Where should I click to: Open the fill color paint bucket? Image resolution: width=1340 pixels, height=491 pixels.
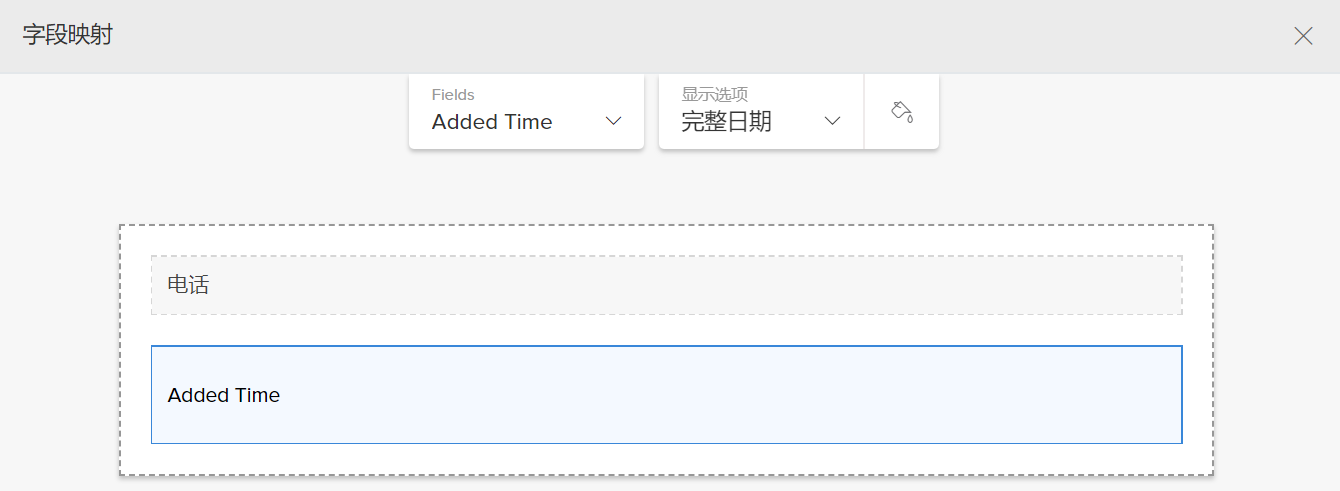(x=901, y=111)
